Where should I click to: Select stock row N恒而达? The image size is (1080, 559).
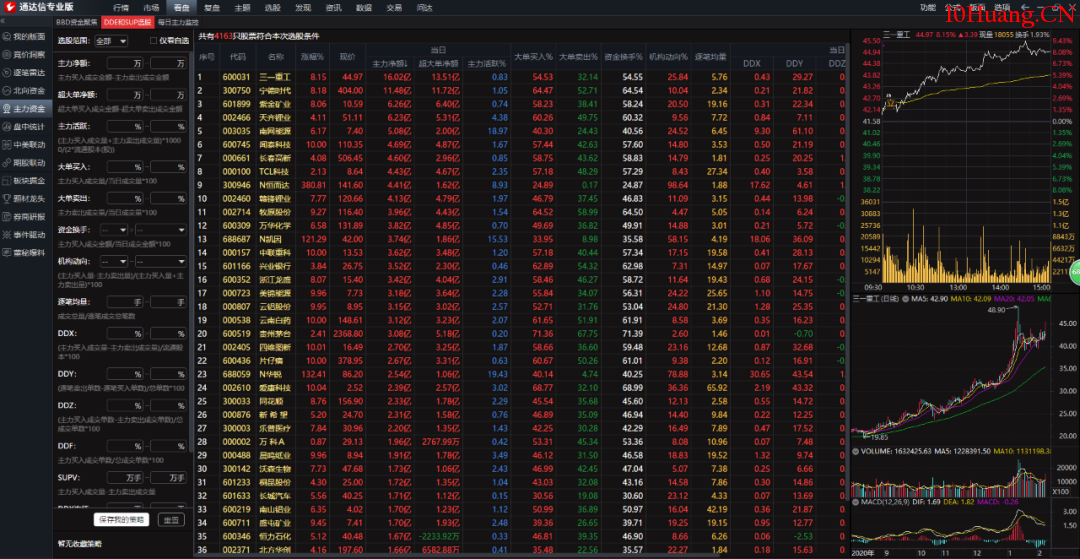520,185
